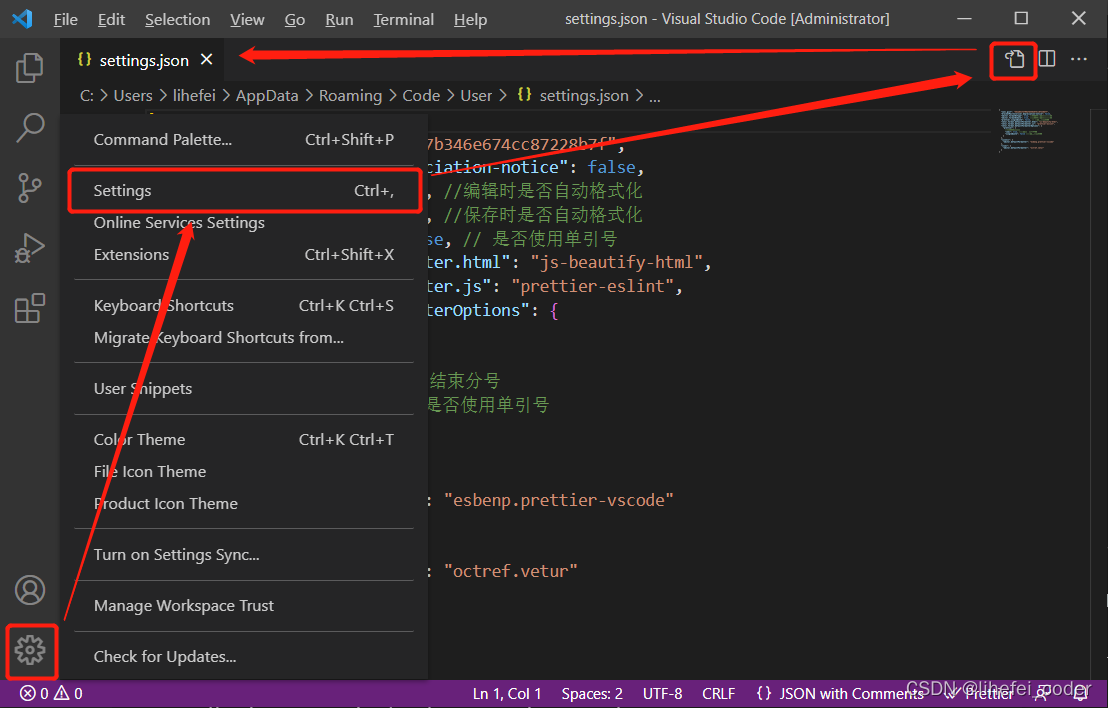Click the "esbenp.prettier-vscode" value in the code
Image resolution: width=1108 pixels, height=708 pixels.
pyautogui.click(x=558, y=500)
